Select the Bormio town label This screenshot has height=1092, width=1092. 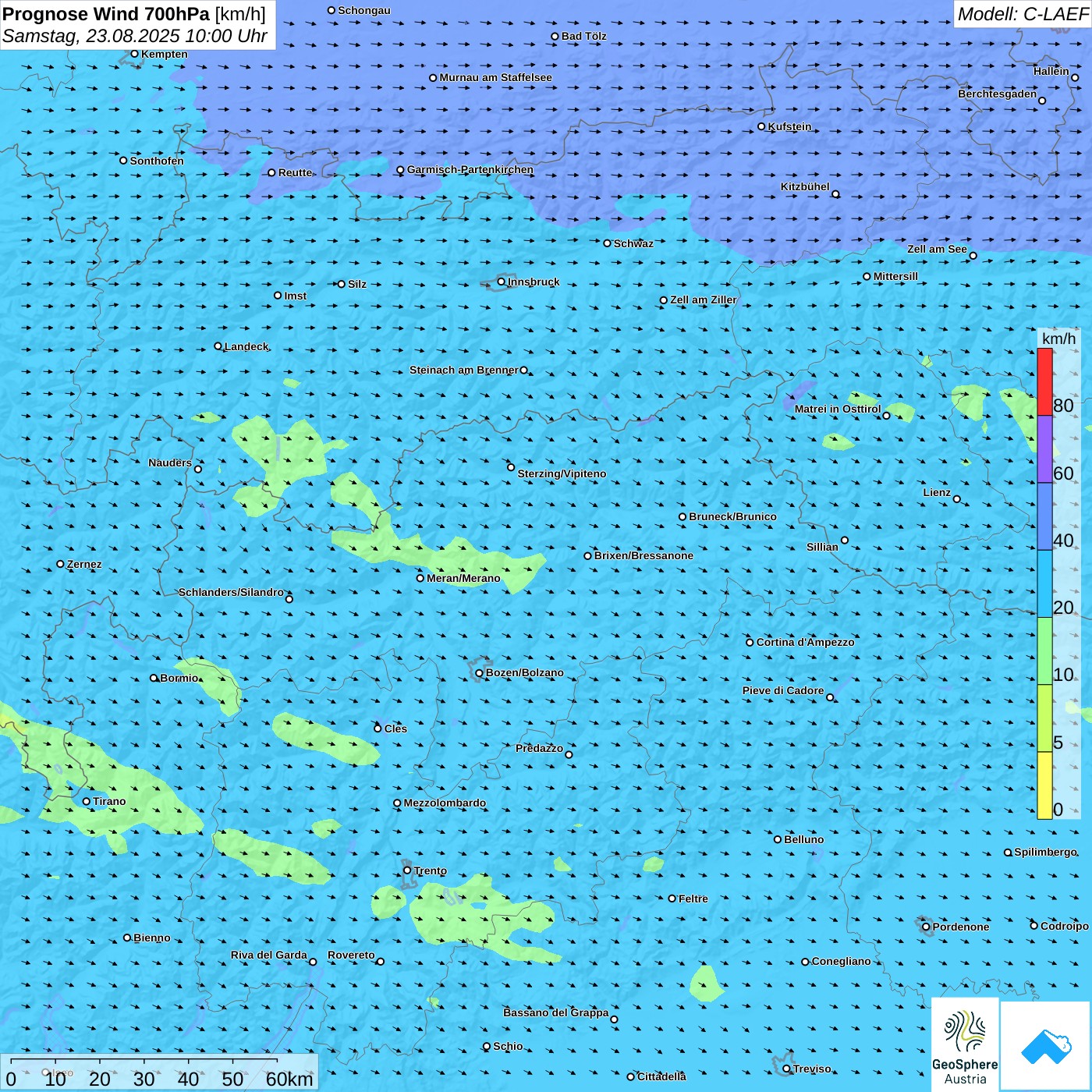(x=179, y=678)
